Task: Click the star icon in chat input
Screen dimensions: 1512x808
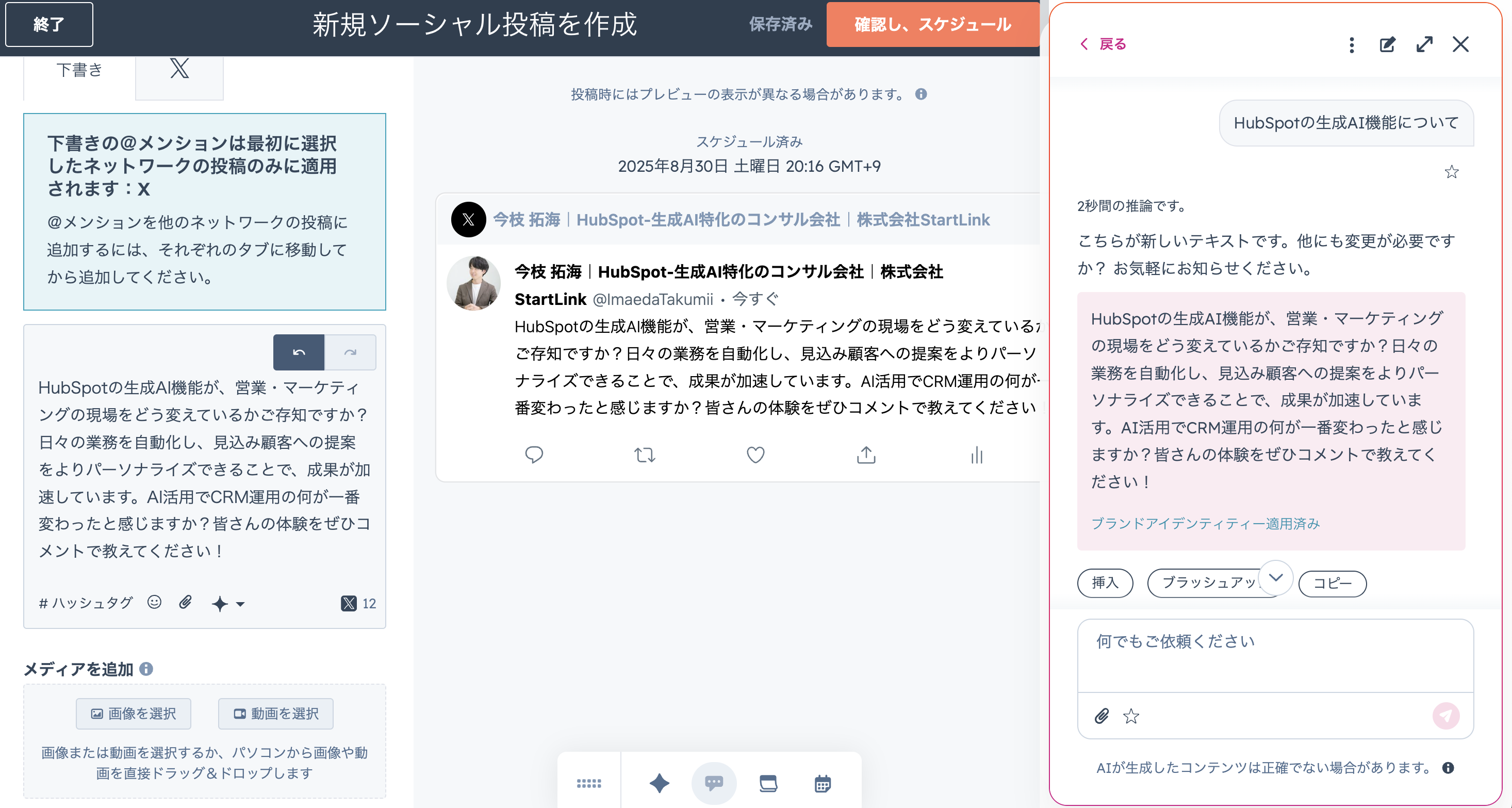Action: [x=1130, y=716]
